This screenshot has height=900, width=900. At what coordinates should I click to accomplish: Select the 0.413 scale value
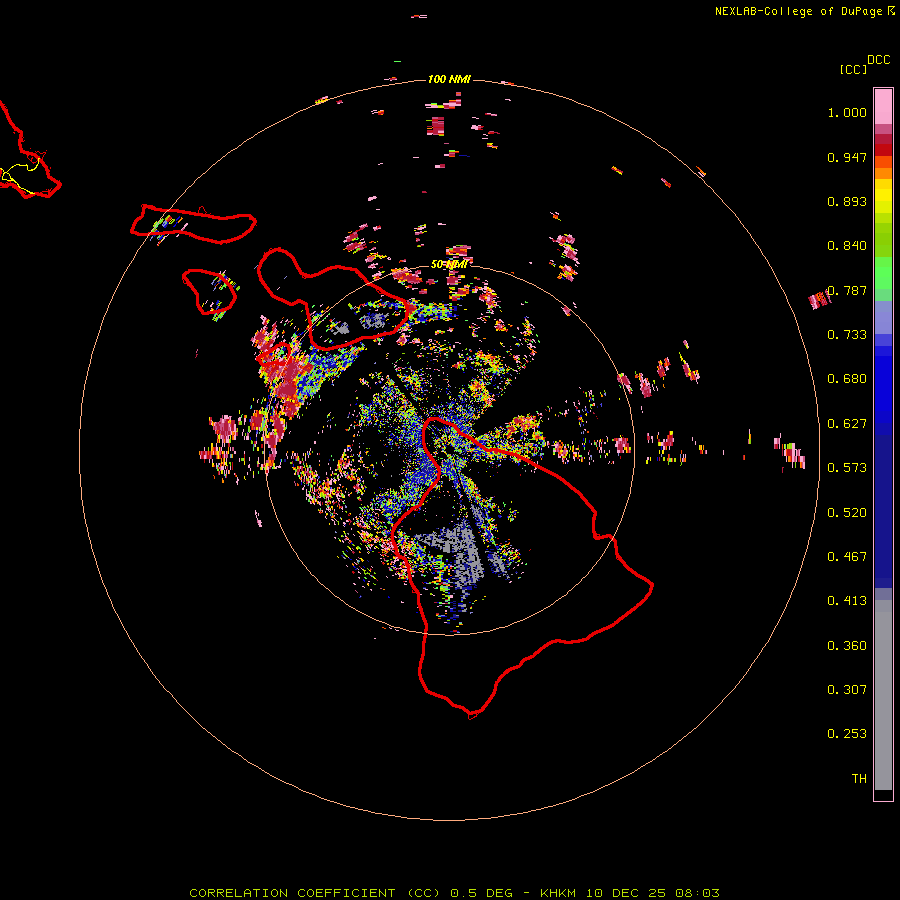[847, 601]
